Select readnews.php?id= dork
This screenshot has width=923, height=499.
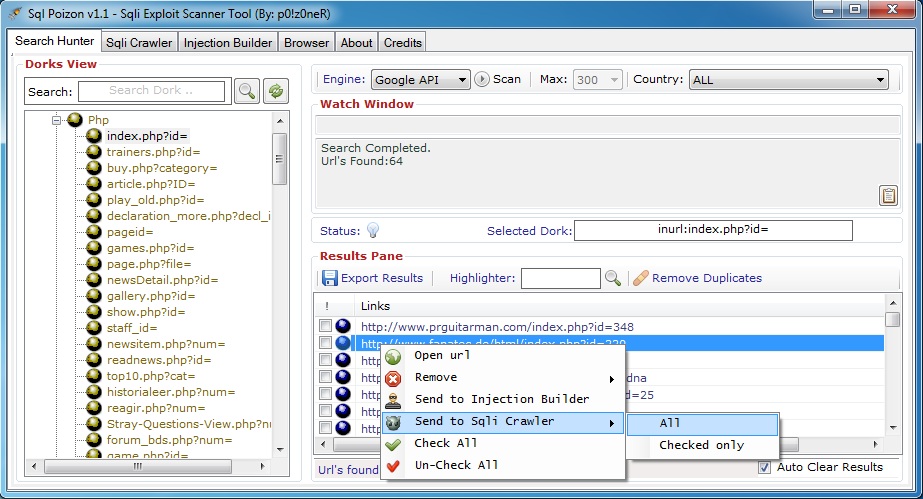159,360
